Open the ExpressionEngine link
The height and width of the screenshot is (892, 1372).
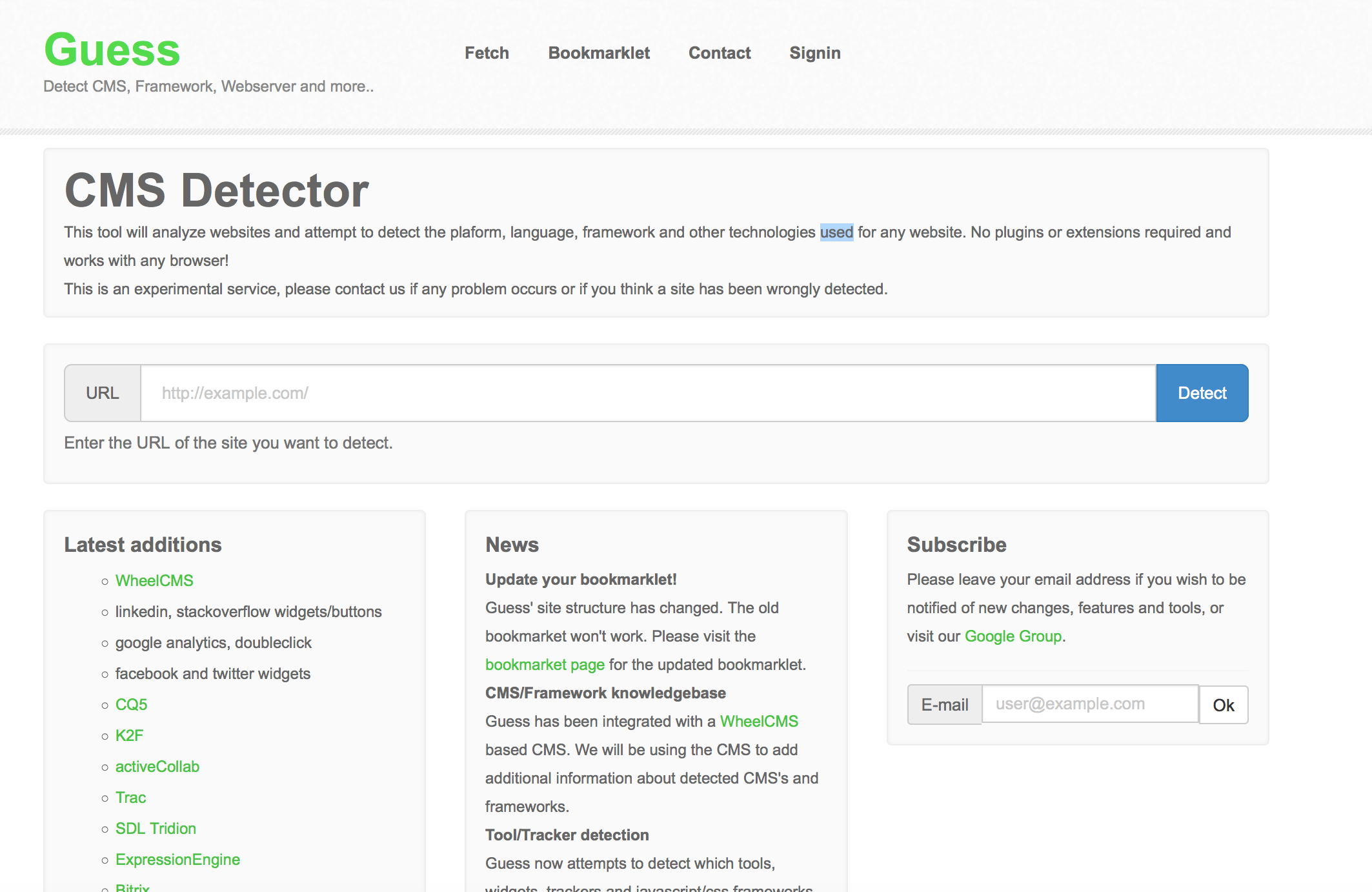177,859
